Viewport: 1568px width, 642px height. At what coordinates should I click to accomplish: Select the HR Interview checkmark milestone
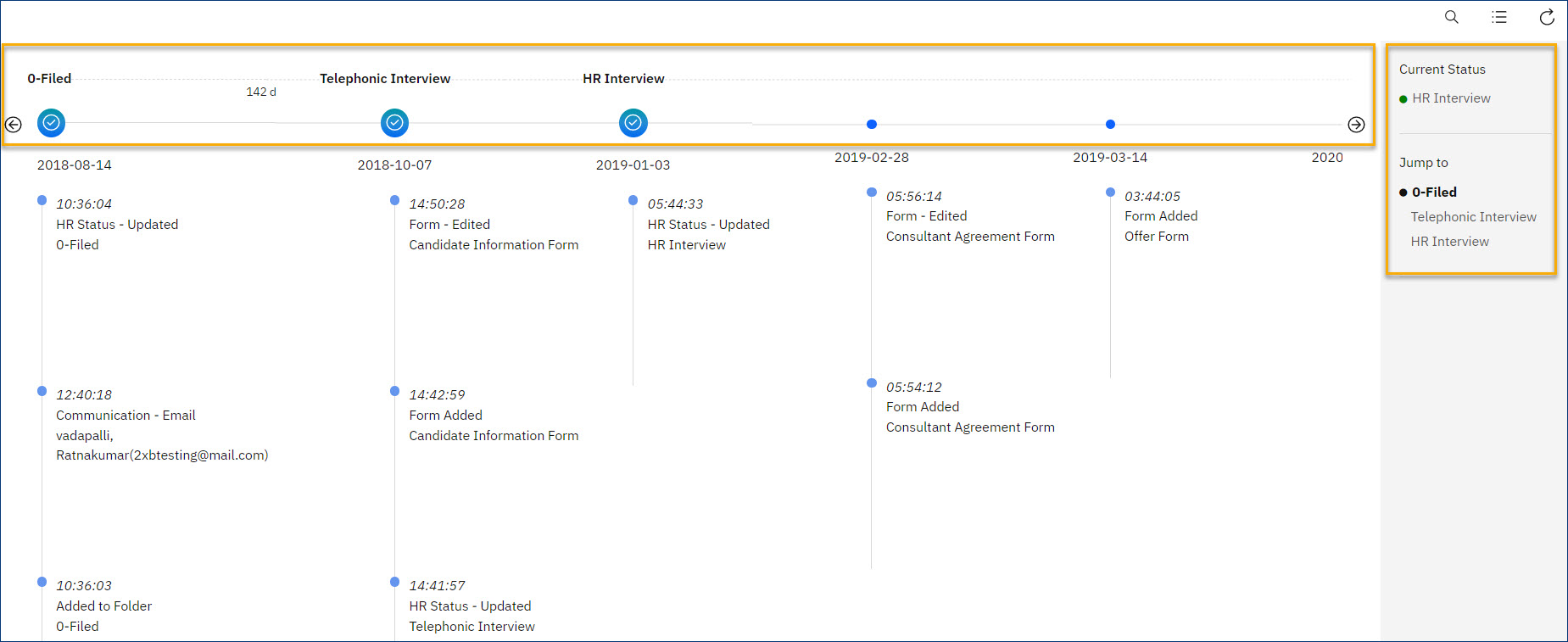pos(633,123)
